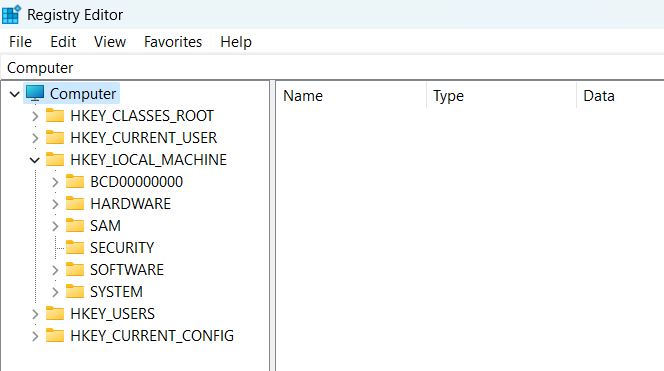Click the Registry Editor app icon in title bar
Screen dimensions: 664x371
pyautogui.click(x=11, y=14)
